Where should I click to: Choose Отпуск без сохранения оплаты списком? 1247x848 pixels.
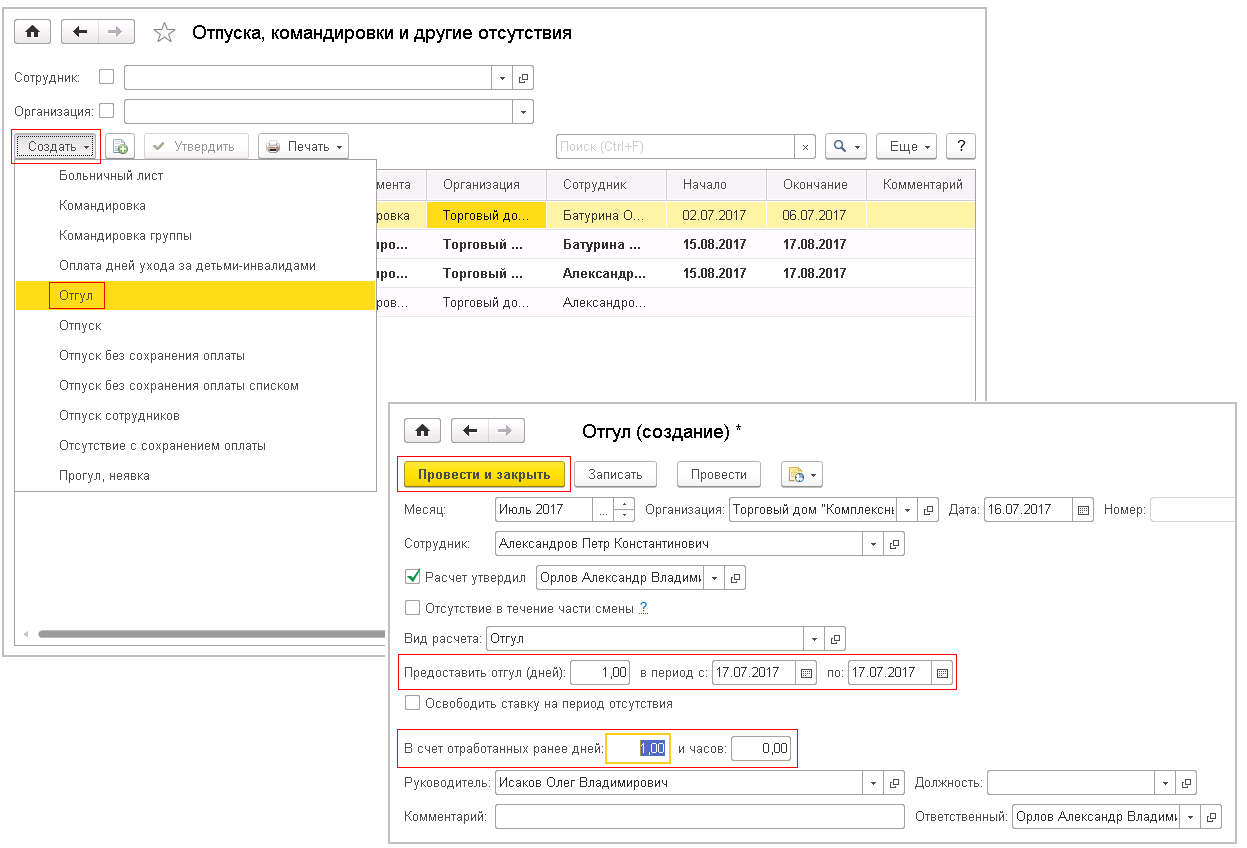click(196, 385)
